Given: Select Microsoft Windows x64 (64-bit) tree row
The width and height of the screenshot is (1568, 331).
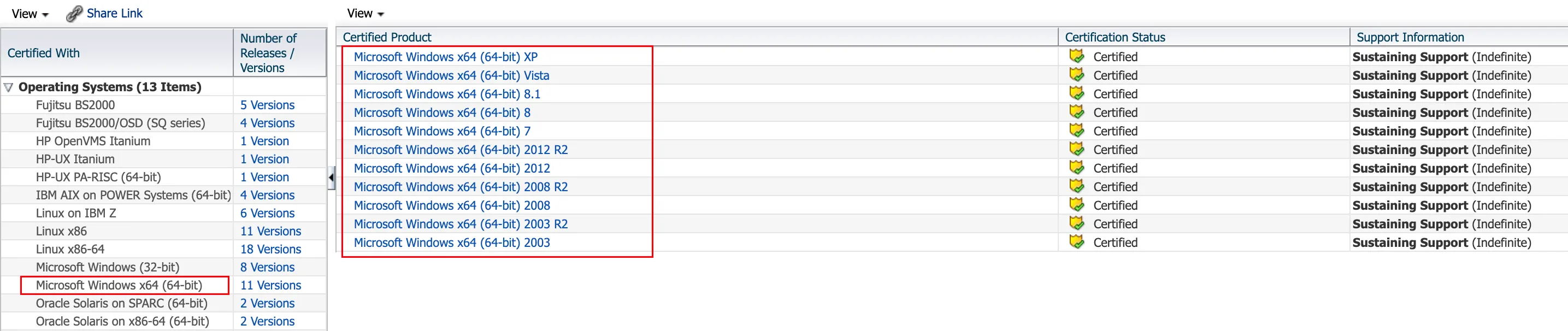Looking at the screenshot, I should click(x=119, y=285).
